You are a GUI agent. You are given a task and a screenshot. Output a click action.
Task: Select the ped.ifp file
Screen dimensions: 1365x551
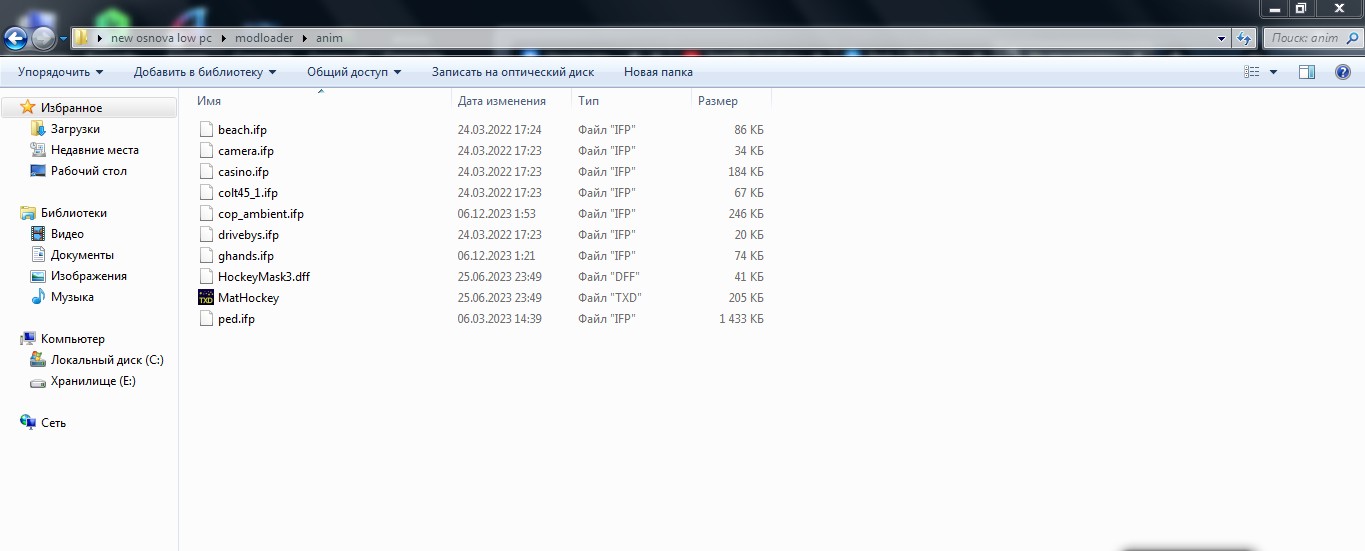(236, 319)
